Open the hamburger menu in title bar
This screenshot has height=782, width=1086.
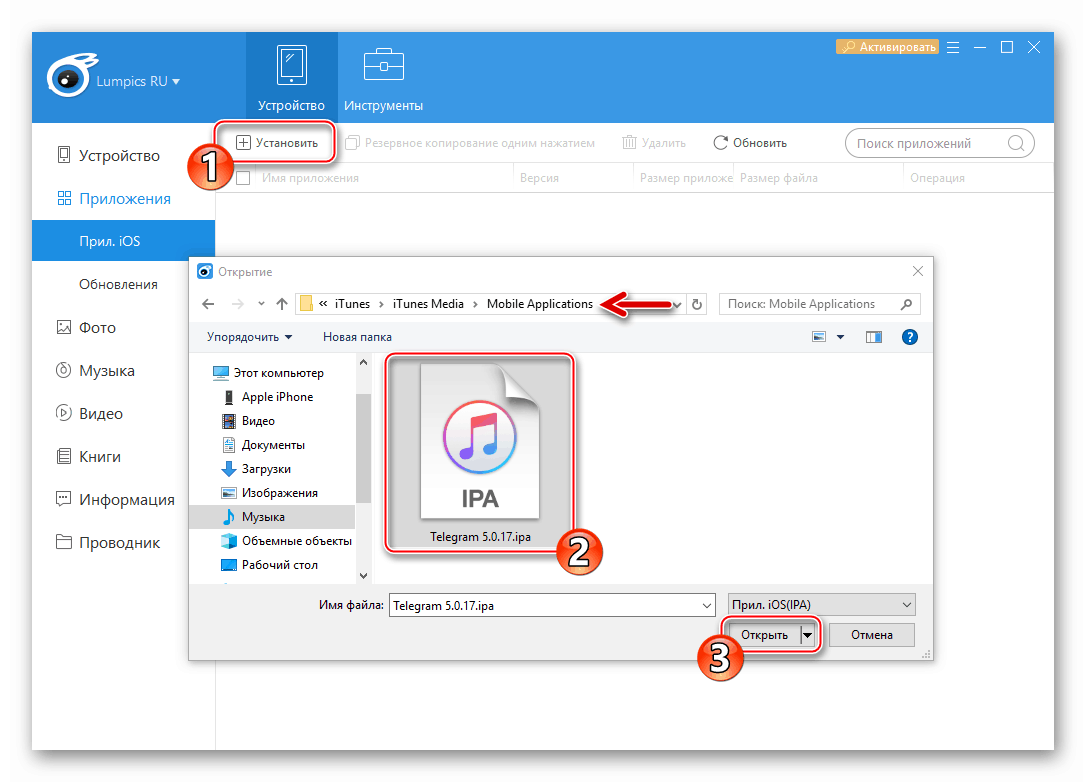pyautogui.click(x=953, y=47)
